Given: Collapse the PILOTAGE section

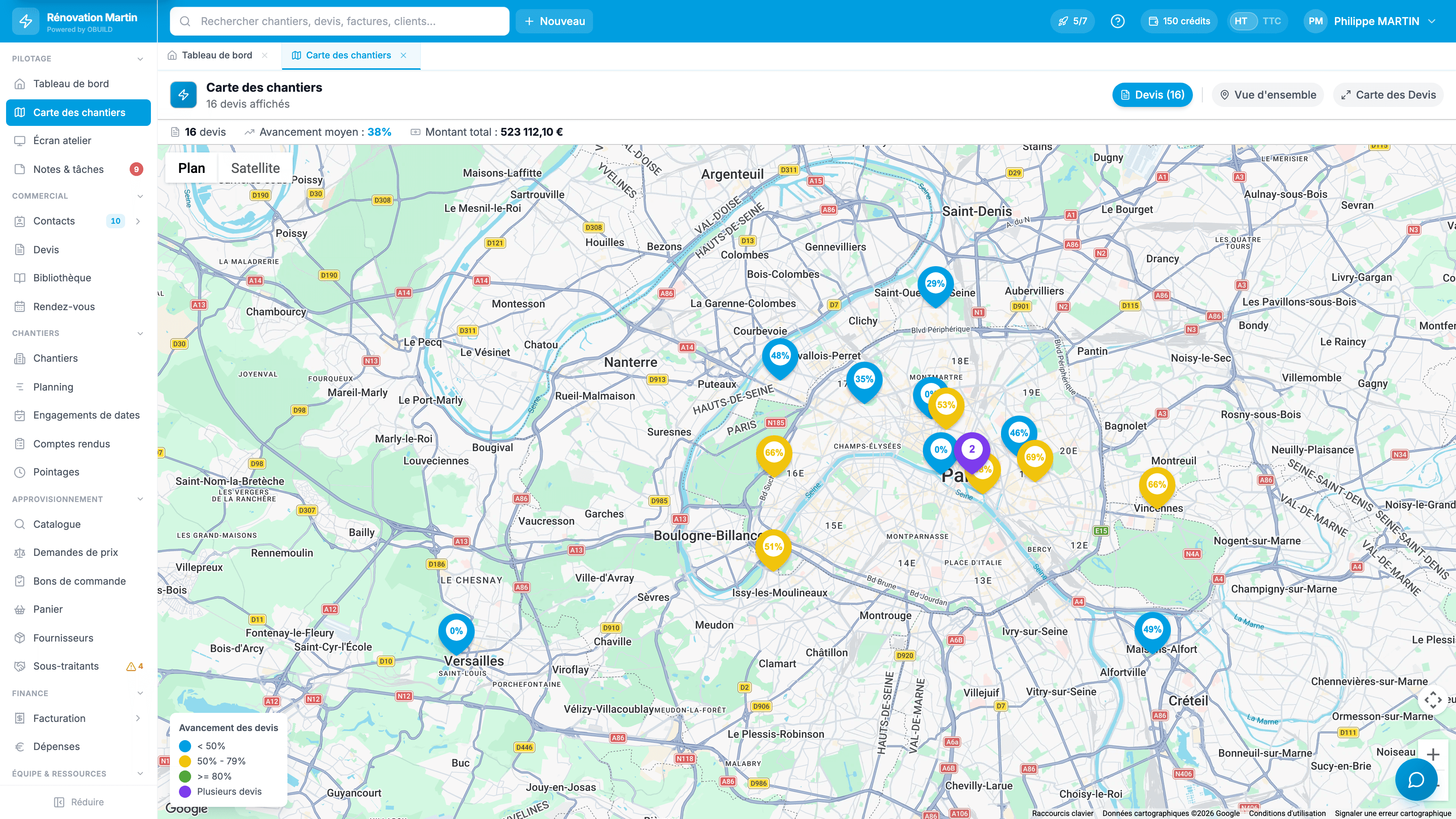Looking at the screenshot, I should click(x=140, y=59).
